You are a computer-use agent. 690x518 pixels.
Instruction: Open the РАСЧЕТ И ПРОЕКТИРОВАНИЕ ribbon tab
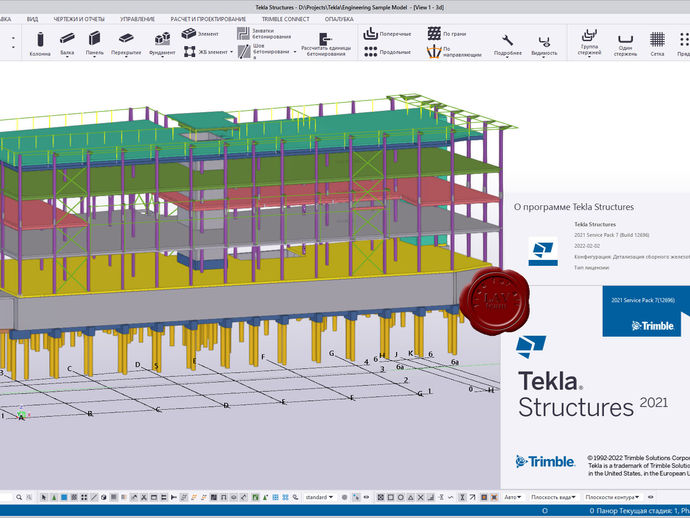pyautogui.click(x=208, y=19)
